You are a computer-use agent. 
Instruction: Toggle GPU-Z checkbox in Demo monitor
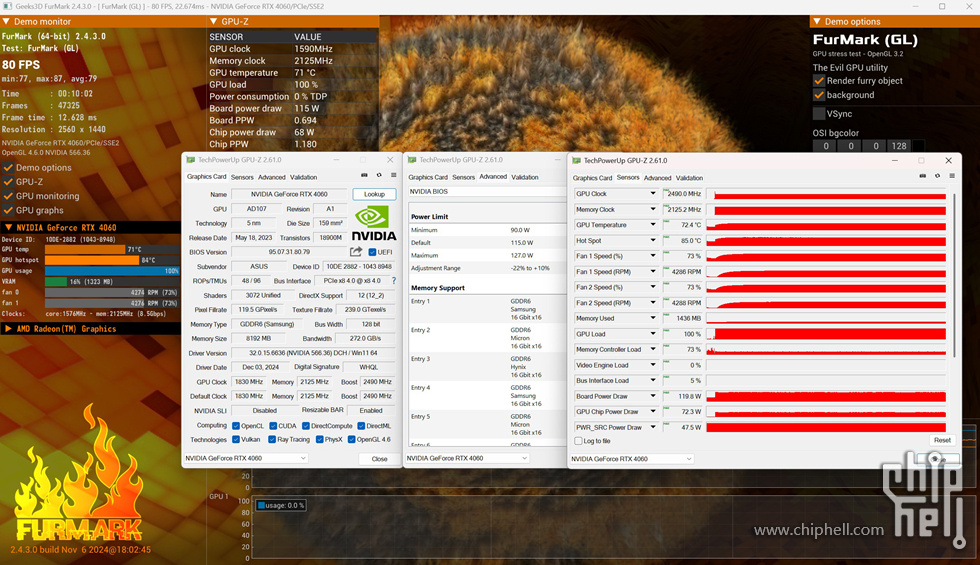[8, 182]
